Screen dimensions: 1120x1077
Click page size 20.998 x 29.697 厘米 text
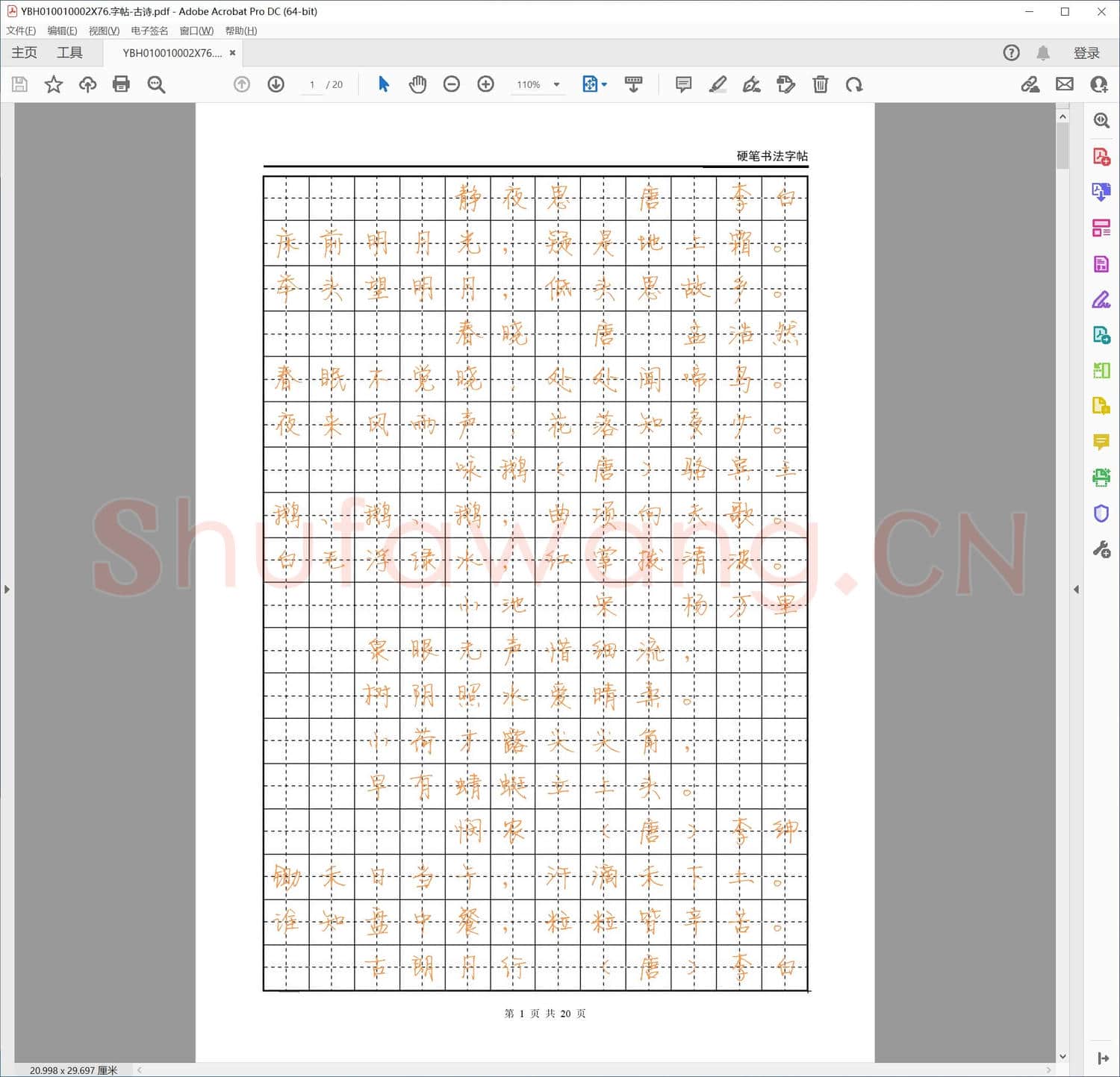pos(73,1070)
